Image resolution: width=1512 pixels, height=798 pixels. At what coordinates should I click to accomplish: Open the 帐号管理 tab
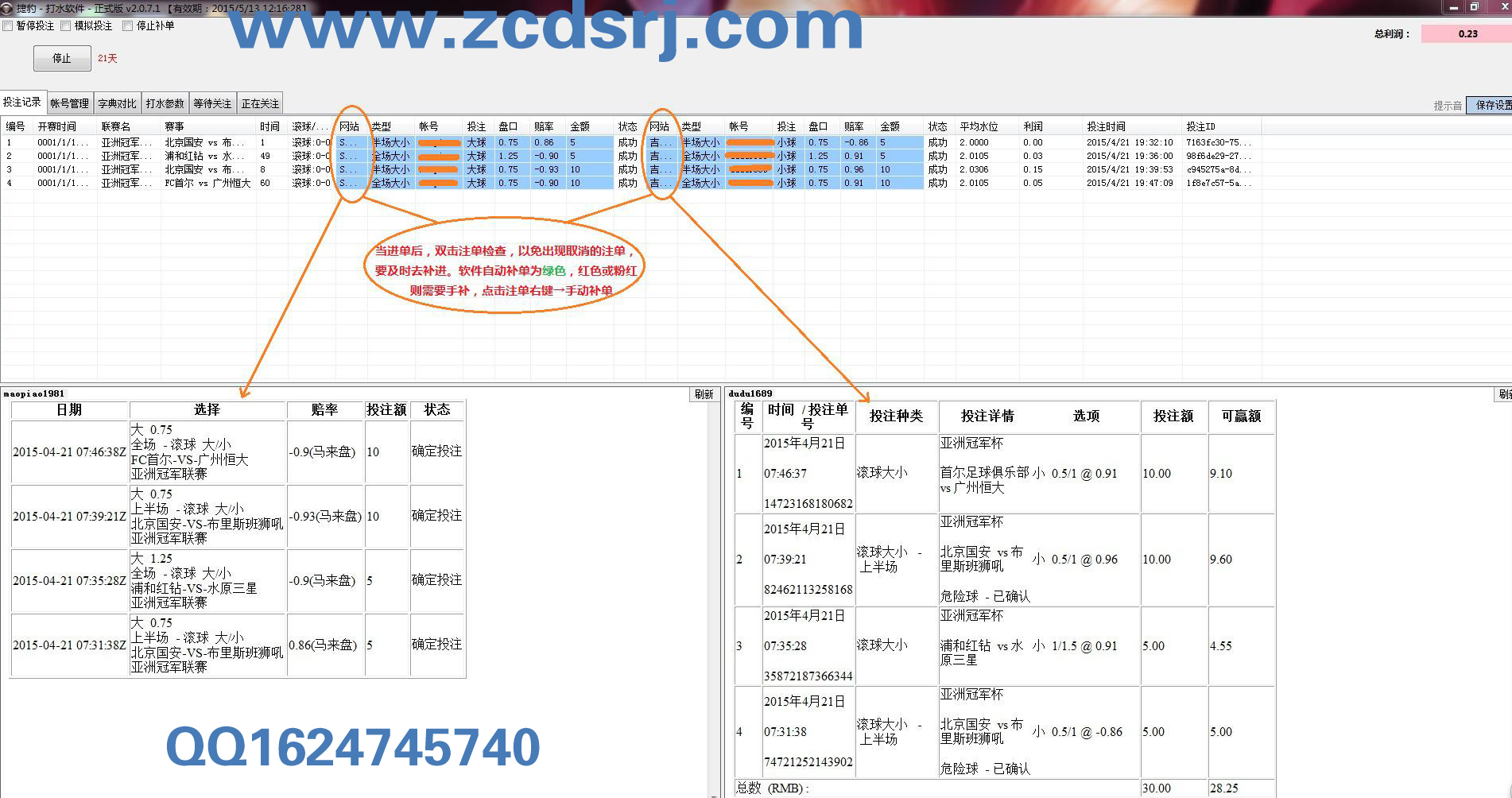[x=70, y=103]
